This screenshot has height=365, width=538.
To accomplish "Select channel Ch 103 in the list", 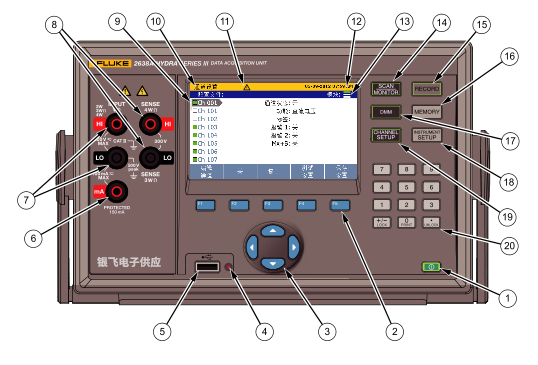I will 205,127.
